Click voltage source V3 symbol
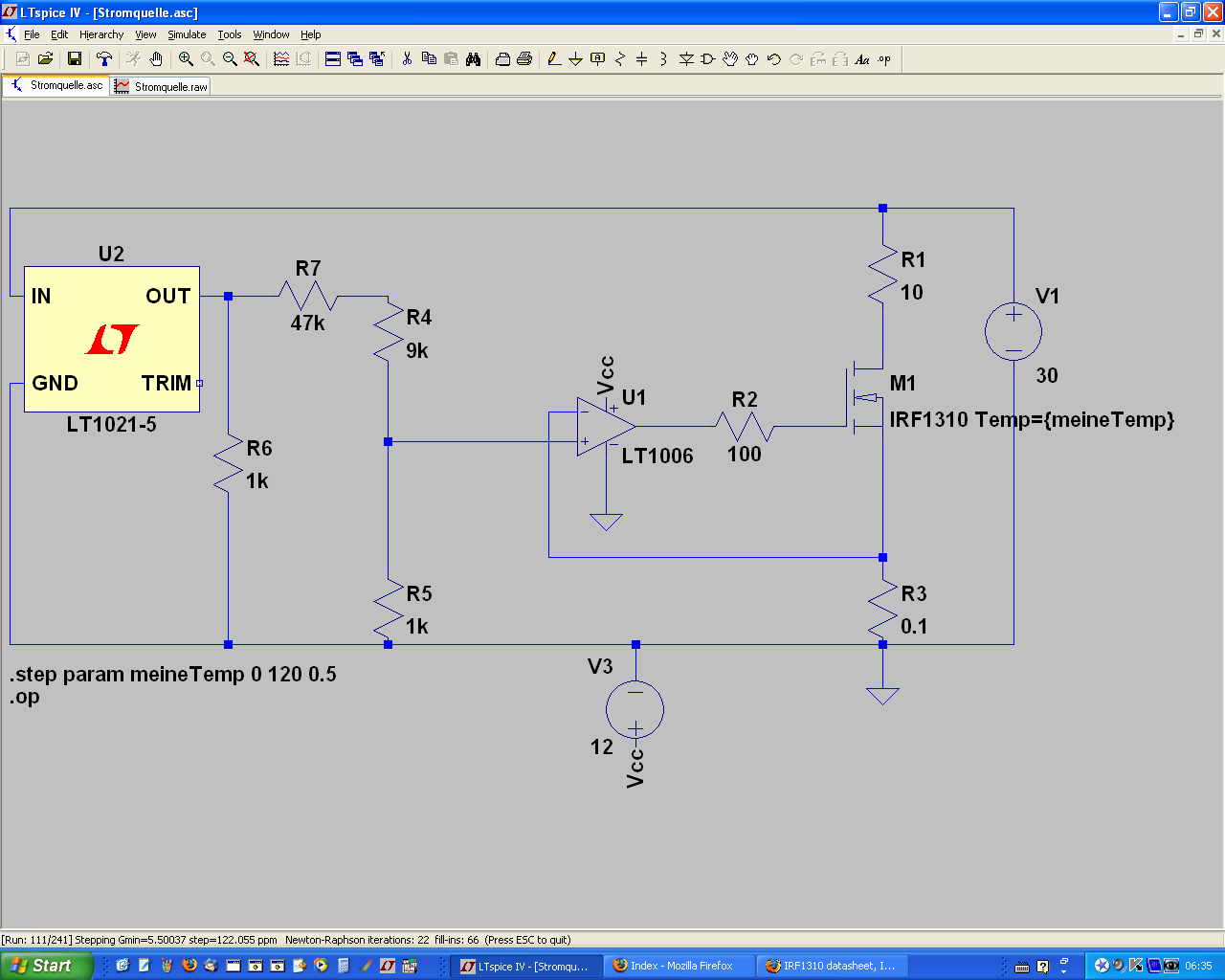The image size is (1225, 980). 635,709
